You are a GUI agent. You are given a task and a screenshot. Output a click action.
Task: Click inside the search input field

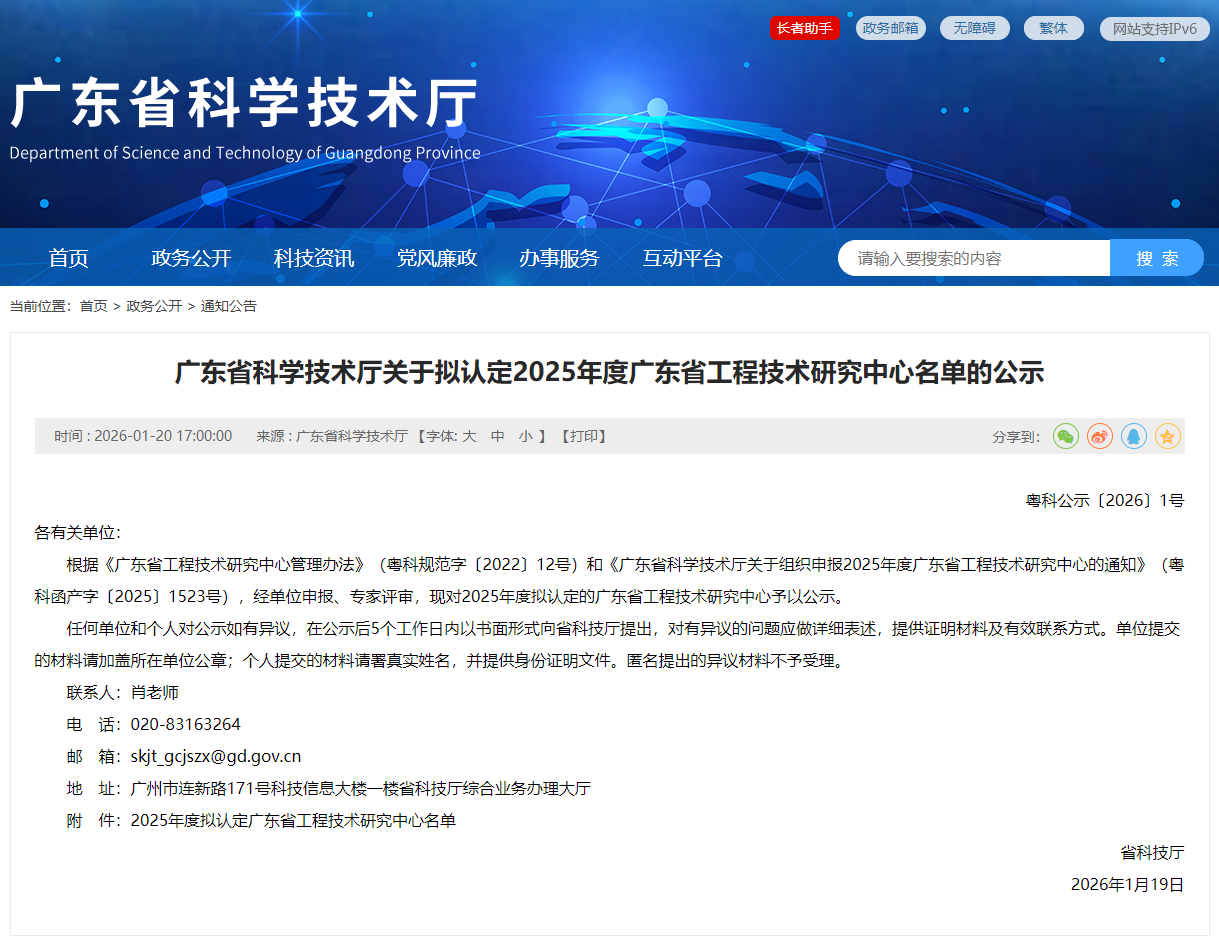(x=970, y=257)
